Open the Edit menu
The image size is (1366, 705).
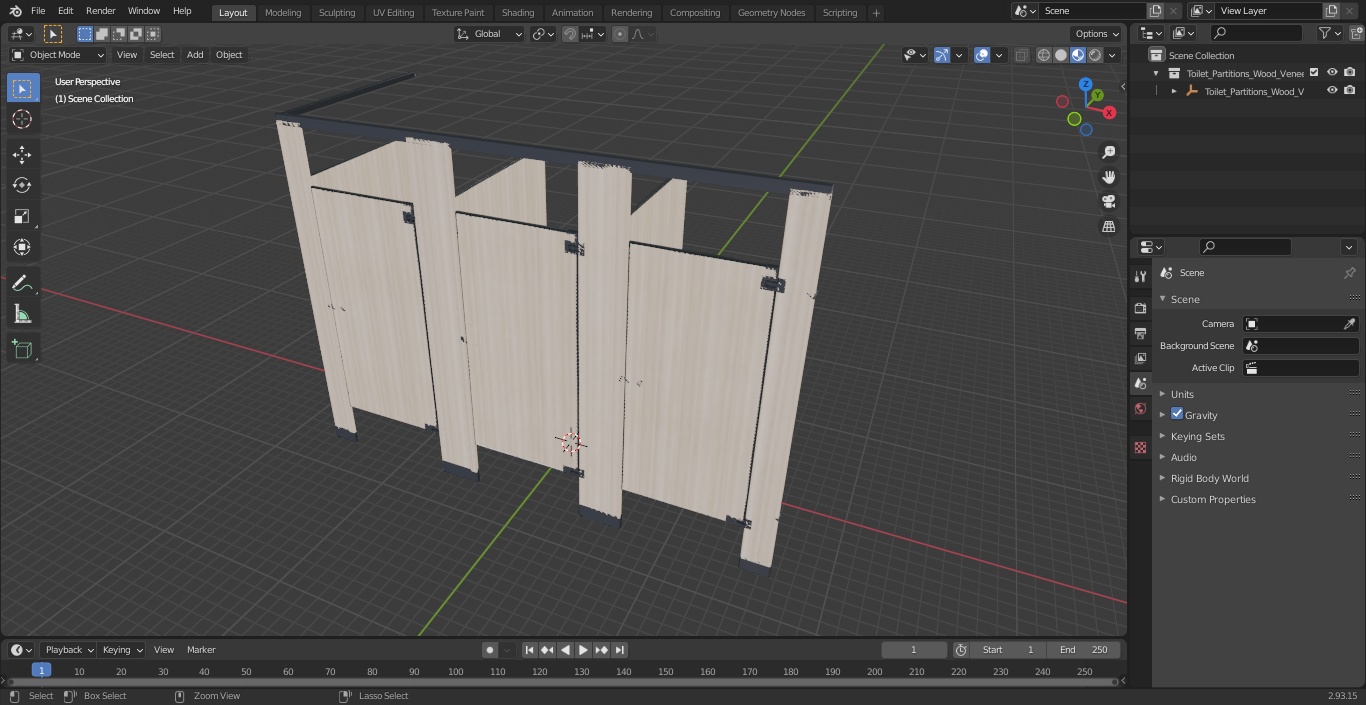point(65,11)
